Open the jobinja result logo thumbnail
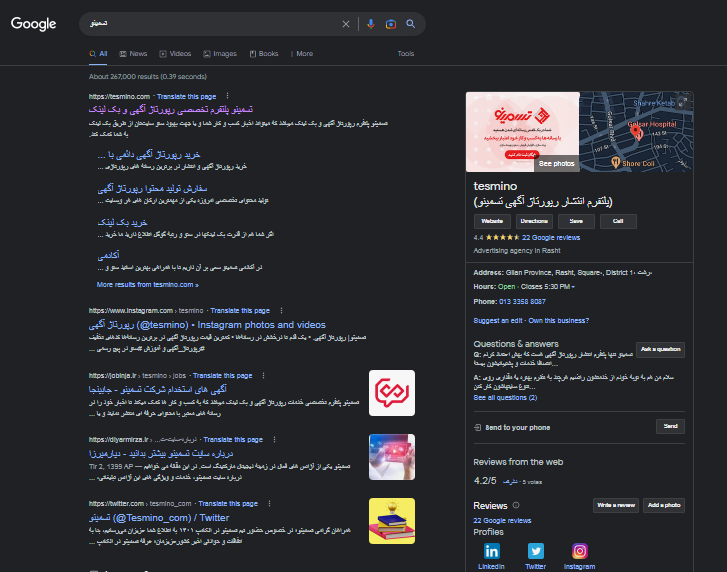 (x=392, y=393)
